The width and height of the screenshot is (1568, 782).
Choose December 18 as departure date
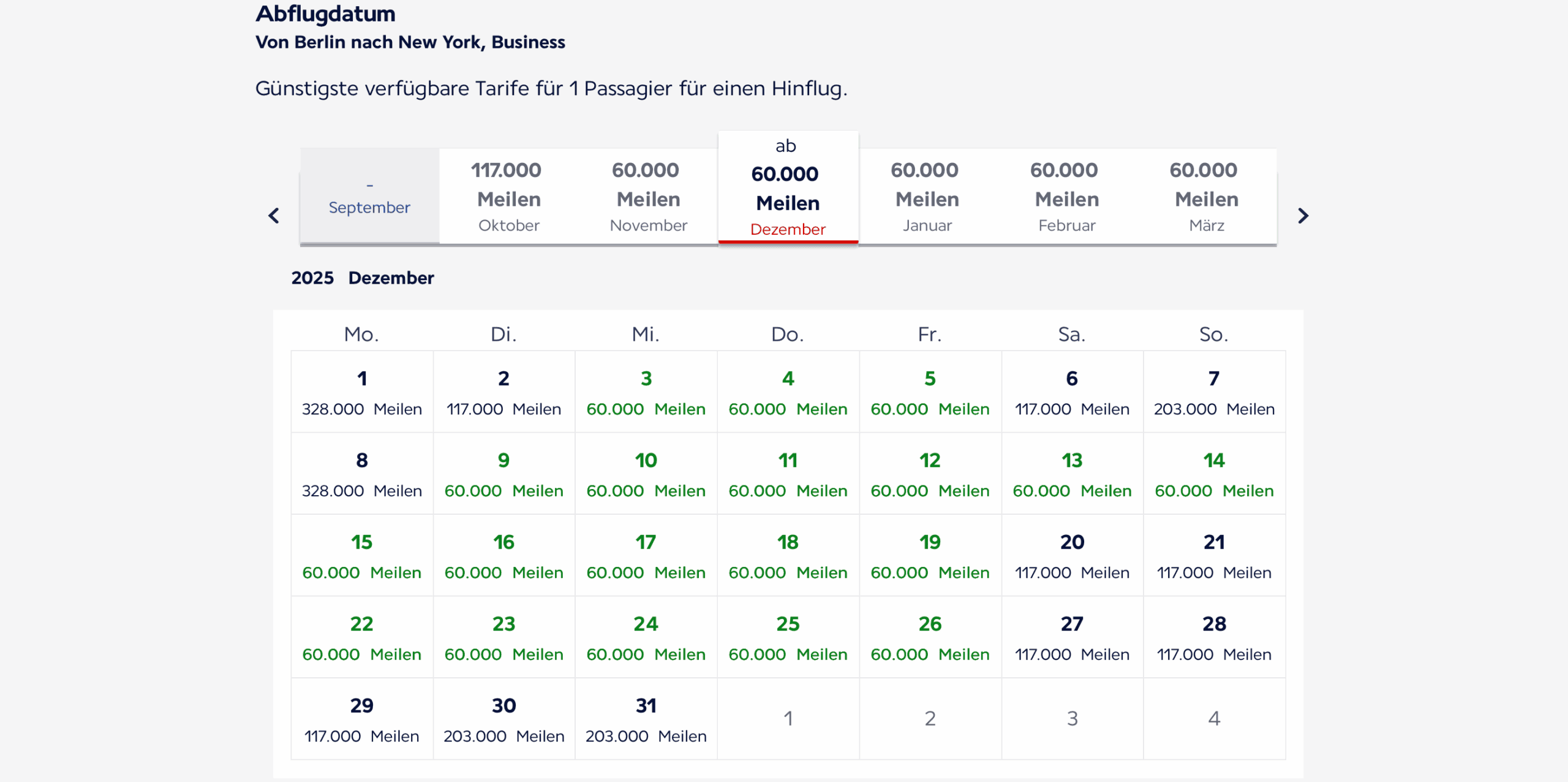(788, 556)
